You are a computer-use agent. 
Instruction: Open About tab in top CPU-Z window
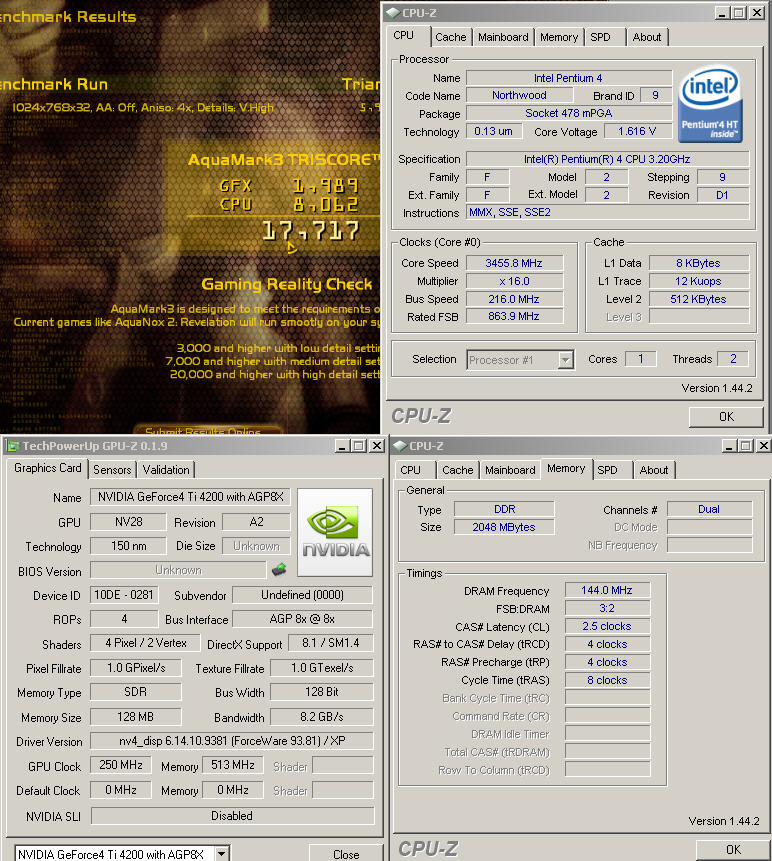[x=647, y=37]
